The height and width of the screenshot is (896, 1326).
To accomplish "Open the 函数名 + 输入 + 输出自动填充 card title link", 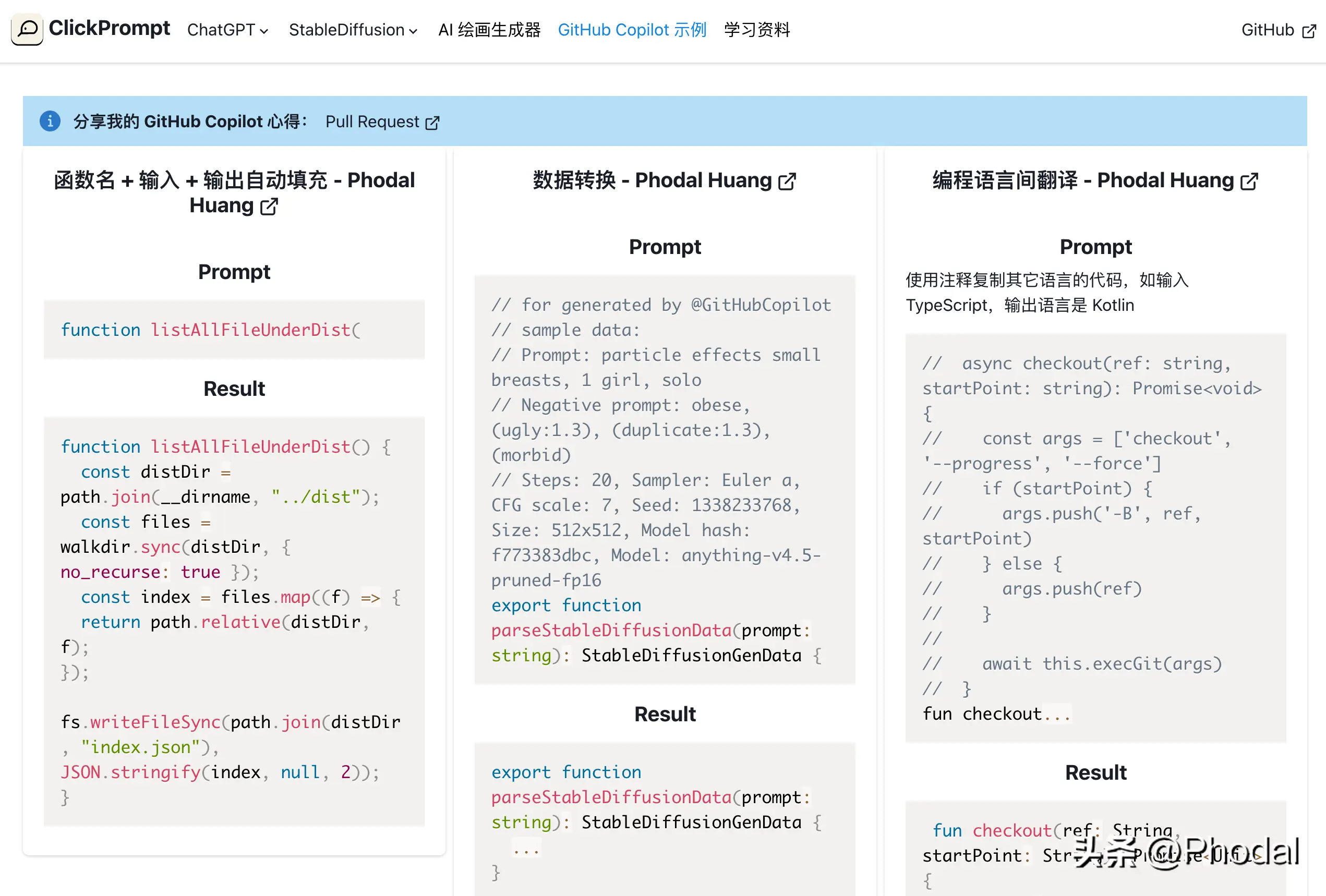I will tap(234, 192).
